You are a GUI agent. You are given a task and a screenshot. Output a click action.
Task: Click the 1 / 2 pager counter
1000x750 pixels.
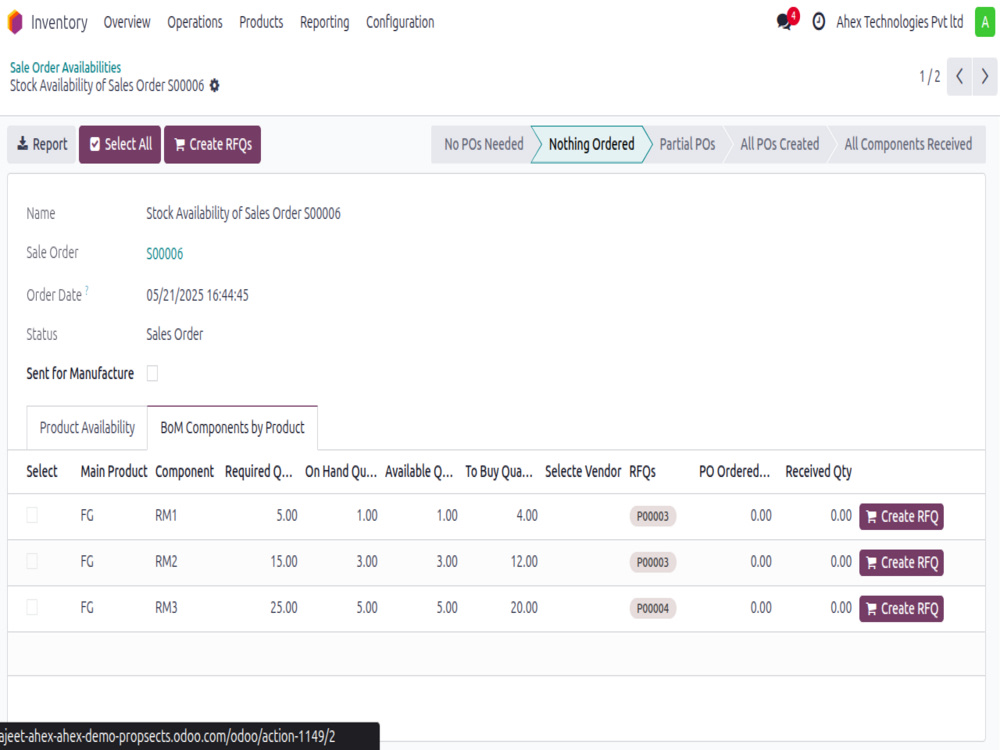(929, 77)
